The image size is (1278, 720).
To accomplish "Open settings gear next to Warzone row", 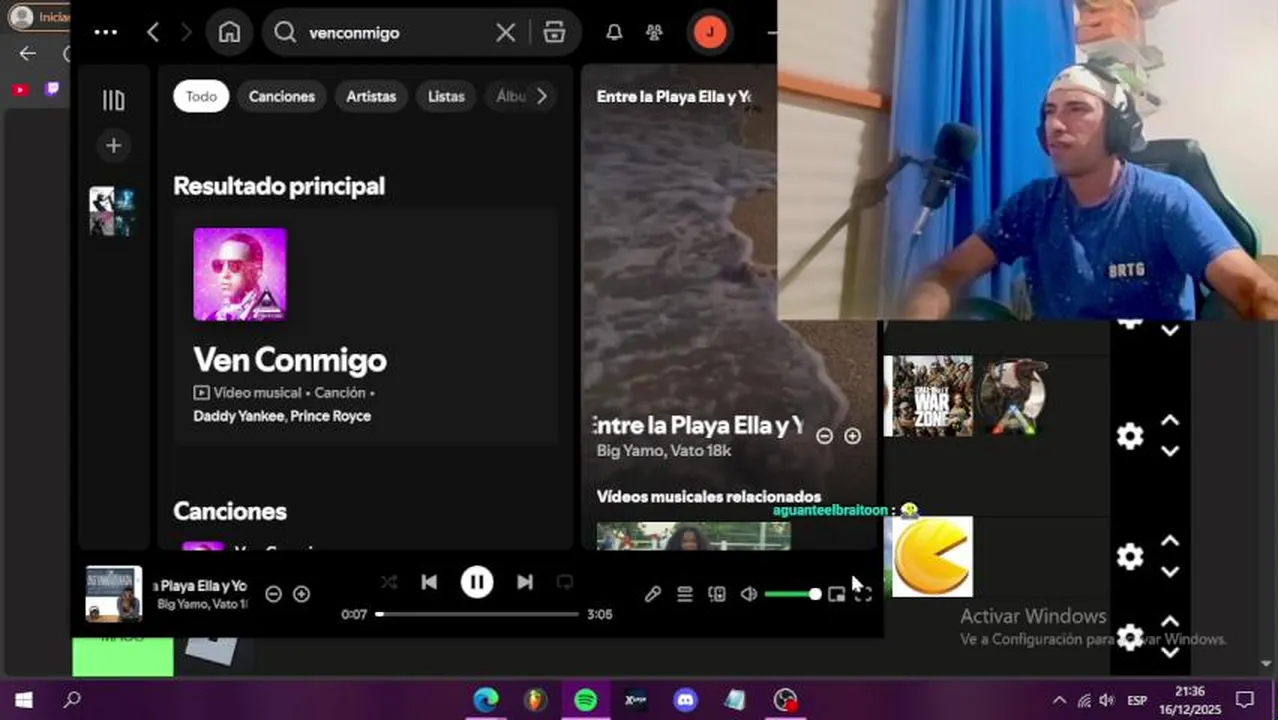I will pos(1130,436).
